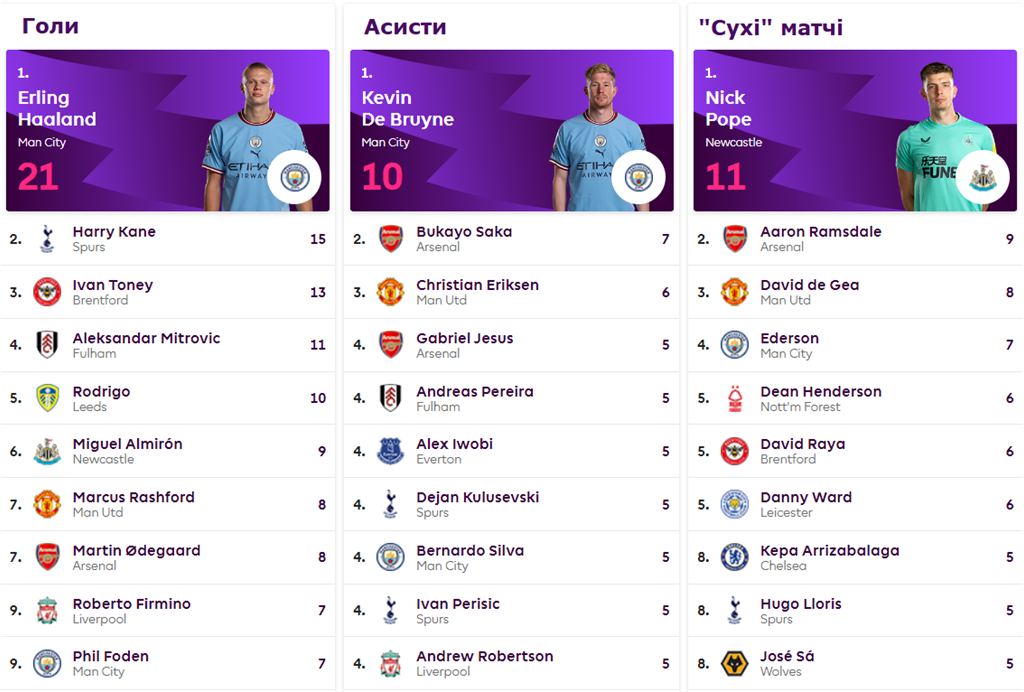The image size is (1024, 692).
Task: Open Bukayo Saka's profile link
Action: [x=464, y=232]
